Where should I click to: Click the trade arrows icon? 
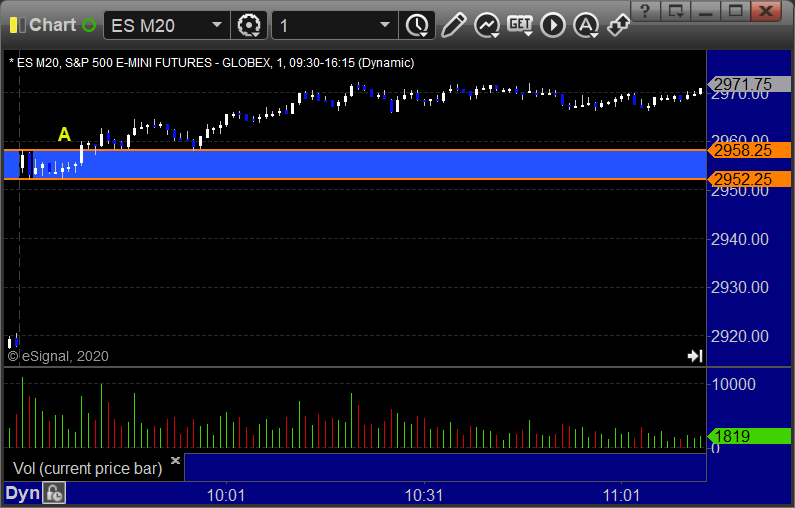[619, 25]
